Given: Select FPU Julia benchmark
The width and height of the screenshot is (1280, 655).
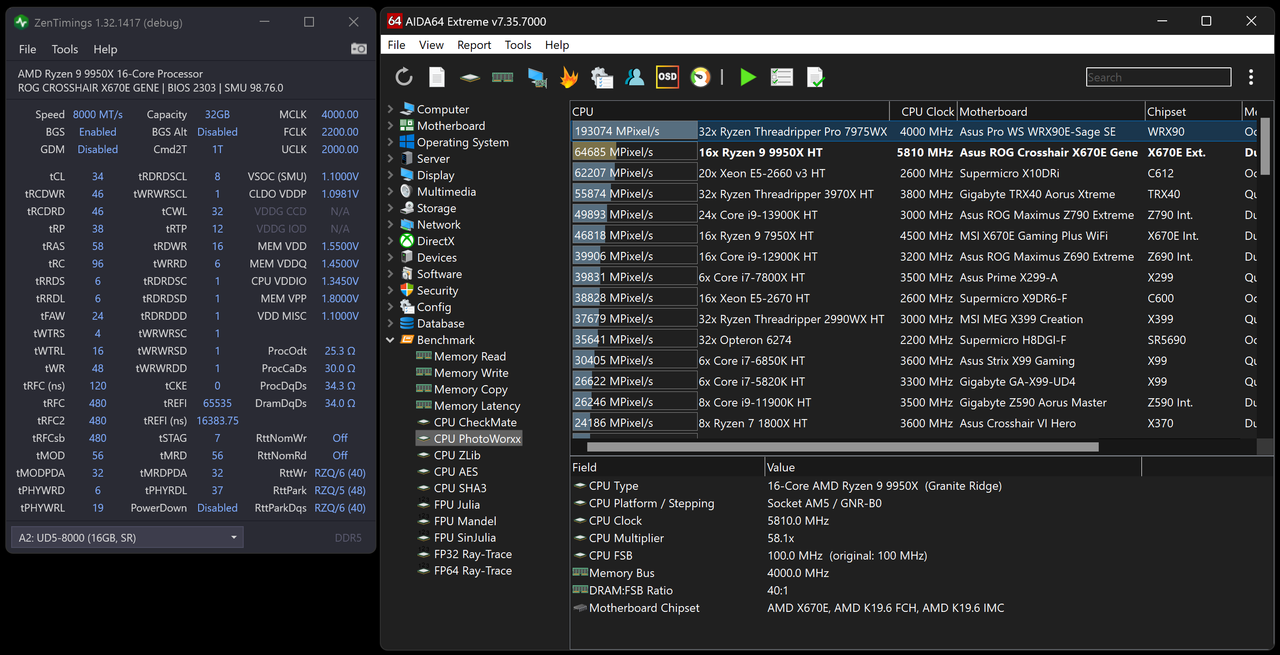Looking at the screenshot, I should pos(457,504).
